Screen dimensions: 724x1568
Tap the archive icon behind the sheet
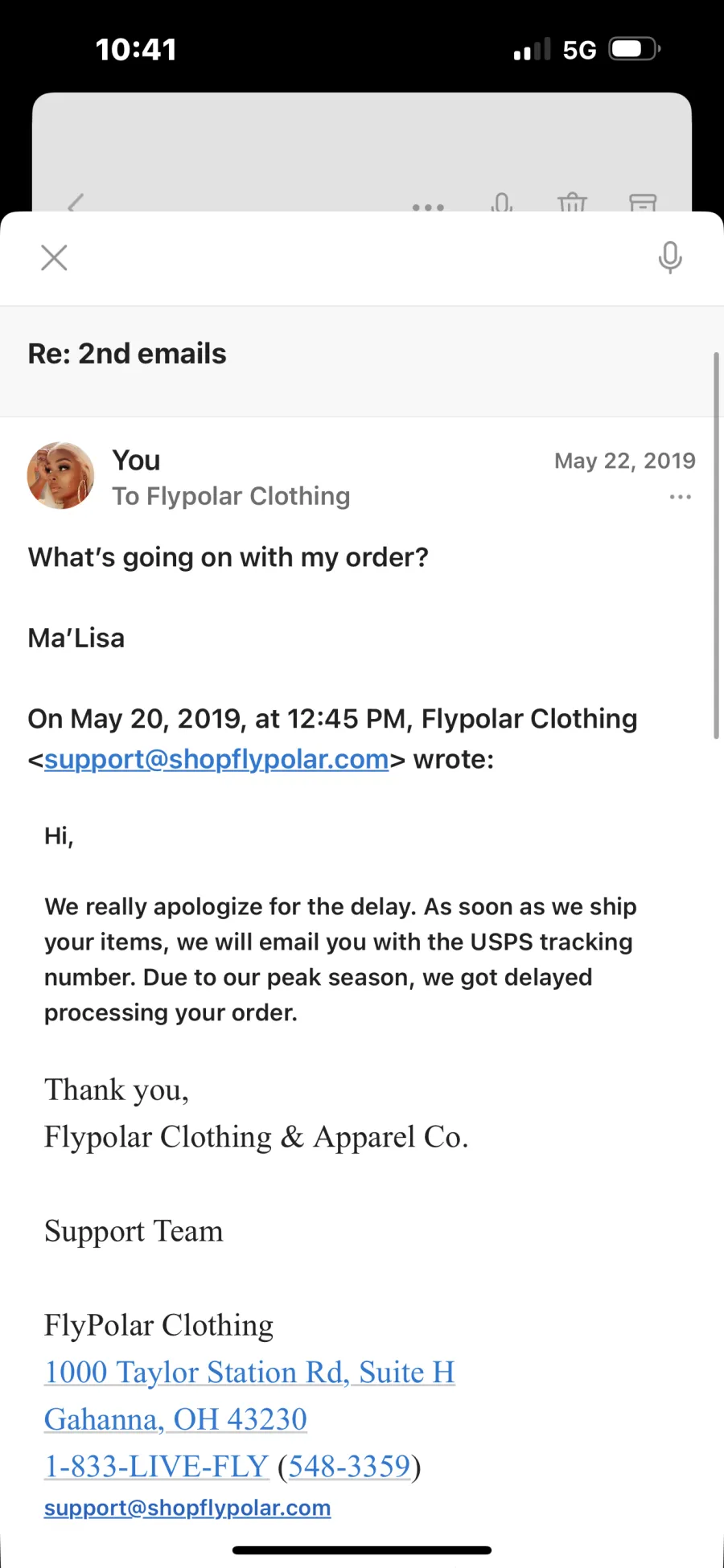click(x=643, y=203)
